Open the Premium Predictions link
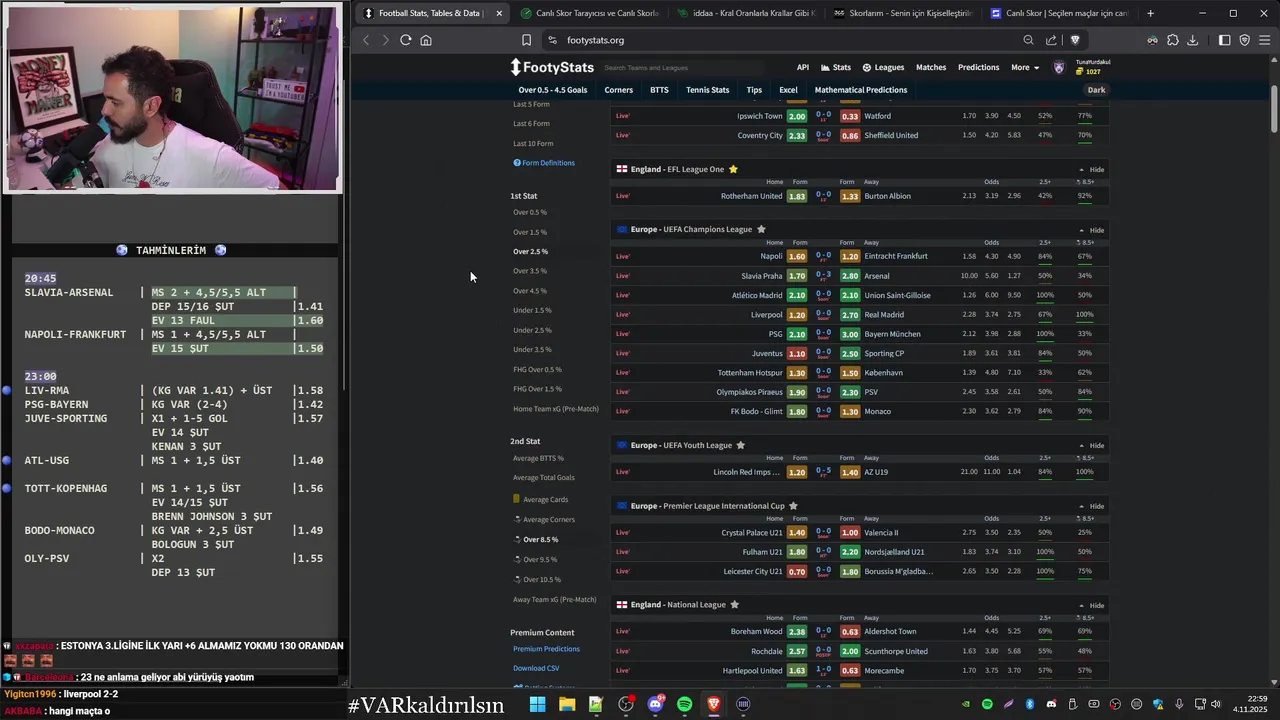1280x720 pixels. [x=546, y=649]
